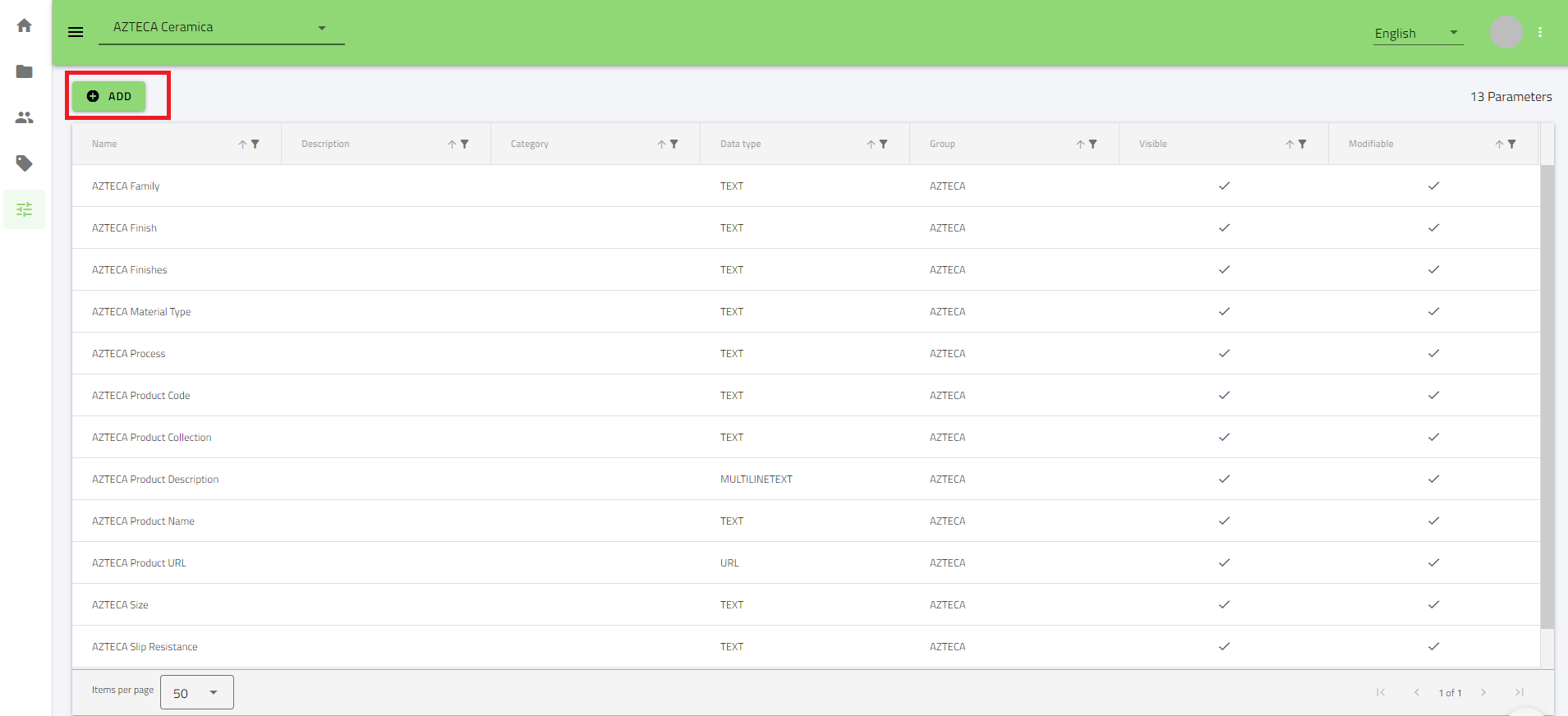Click the 13 Parameters count label
1568x716 pixels.
tap(1511, 97)
